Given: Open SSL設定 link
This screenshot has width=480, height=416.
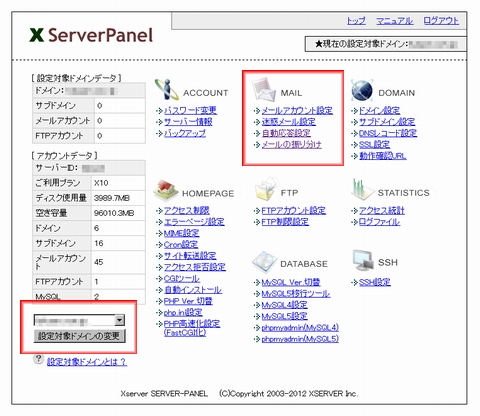Looking at the screenshot, I should (374, 144).
